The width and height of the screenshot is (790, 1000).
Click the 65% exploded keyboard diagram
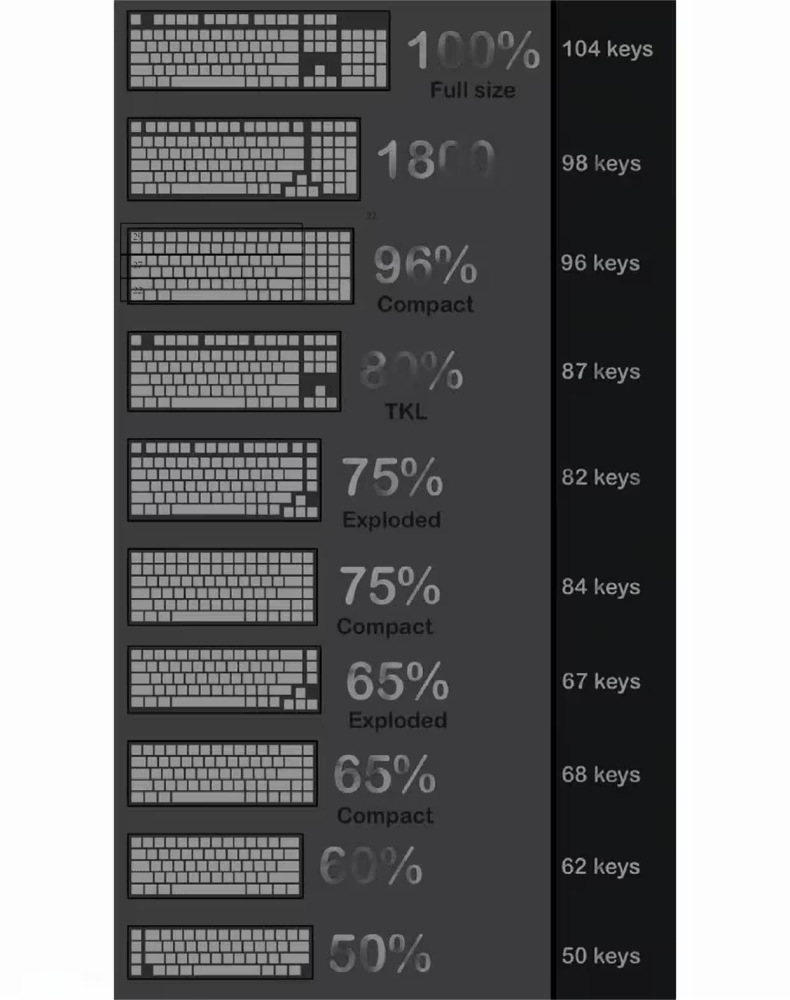point(224,680)
